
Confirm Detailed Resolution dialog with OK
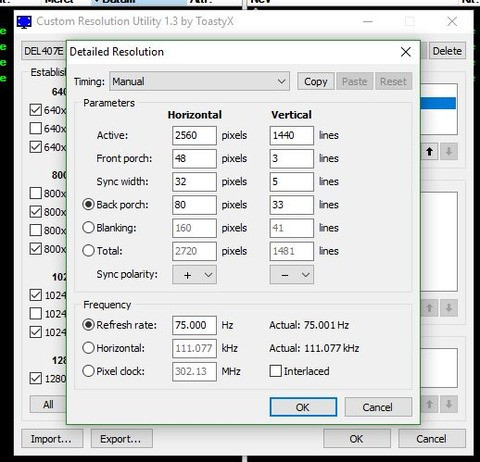pos(303,407)
